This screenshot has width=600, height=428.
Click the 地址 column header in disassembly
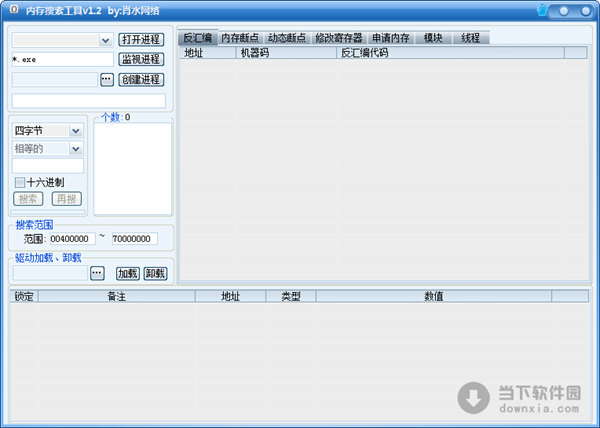tap(208, 53)
